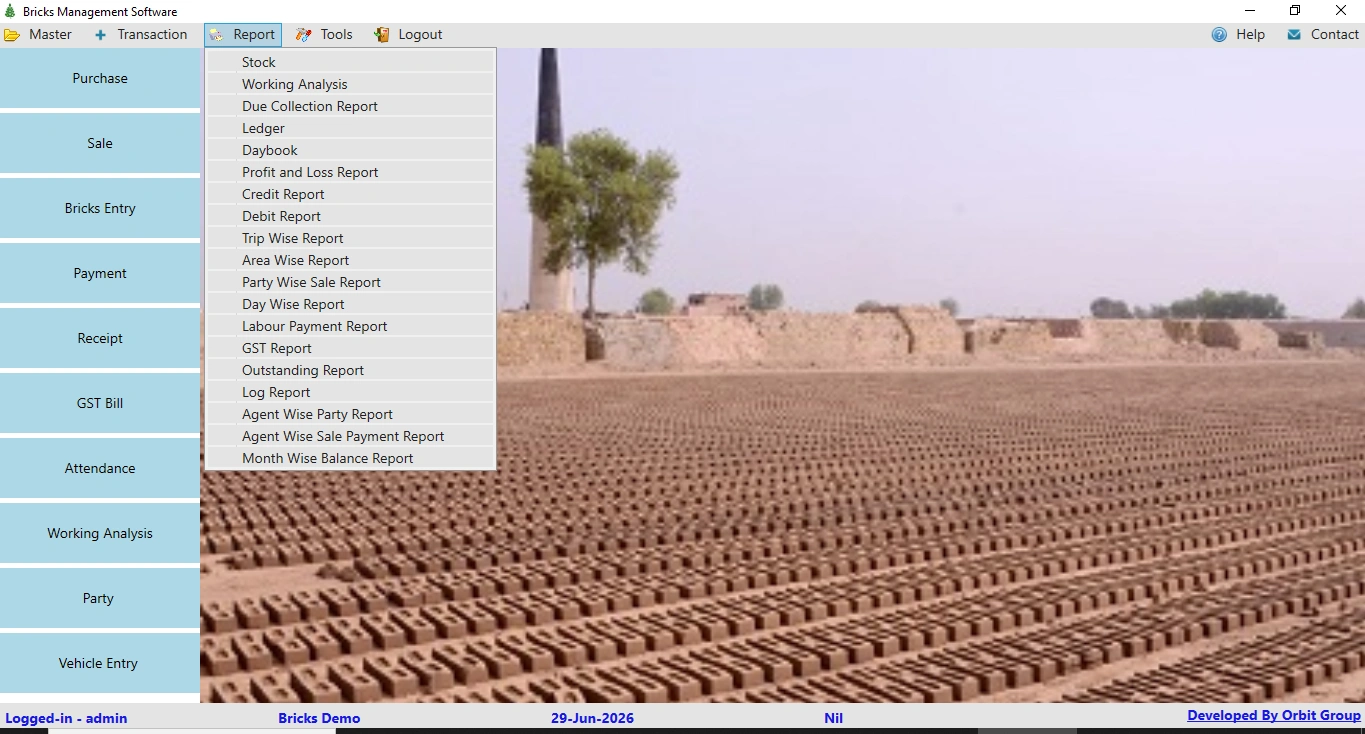This screenshot has height=734, width=1365.
Task: Click the GST Bill sidebar button
Action: click(100, 403)
